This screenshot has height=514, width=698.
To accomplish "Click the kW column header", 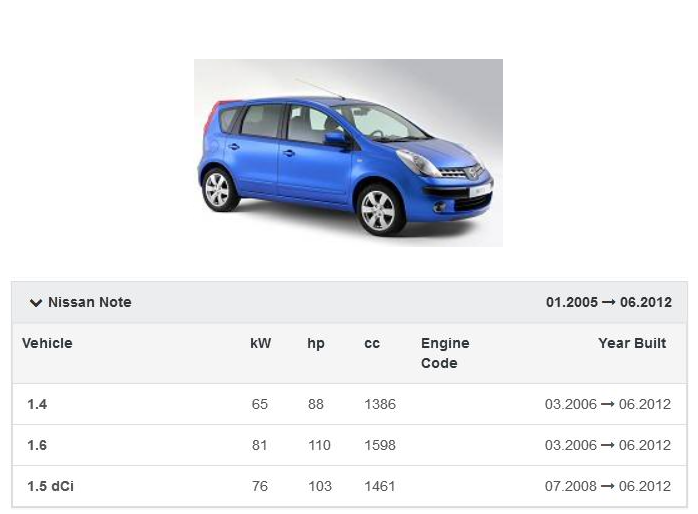I will (x=260, y=343).
